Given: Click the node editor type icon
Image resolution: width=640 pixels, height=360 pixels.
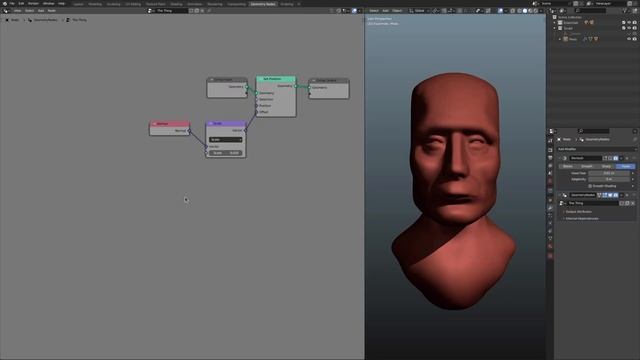Looking at the screenshot, I should pyautogui.click(x=6, y=11).
